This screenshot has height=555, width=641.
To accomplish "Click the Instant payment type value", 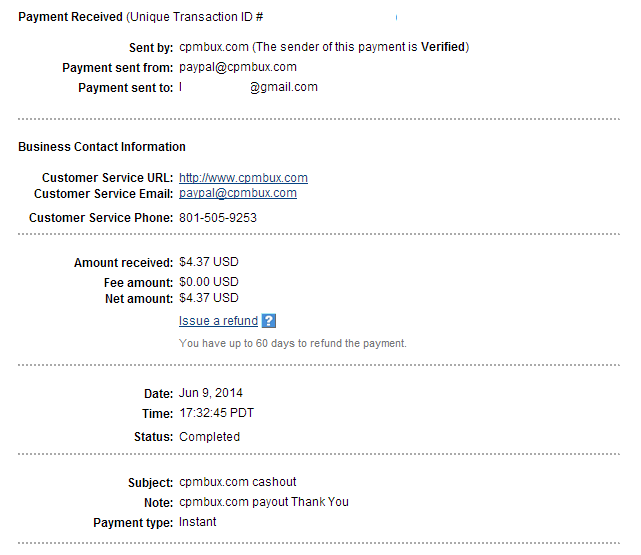I will click(197, 522).
